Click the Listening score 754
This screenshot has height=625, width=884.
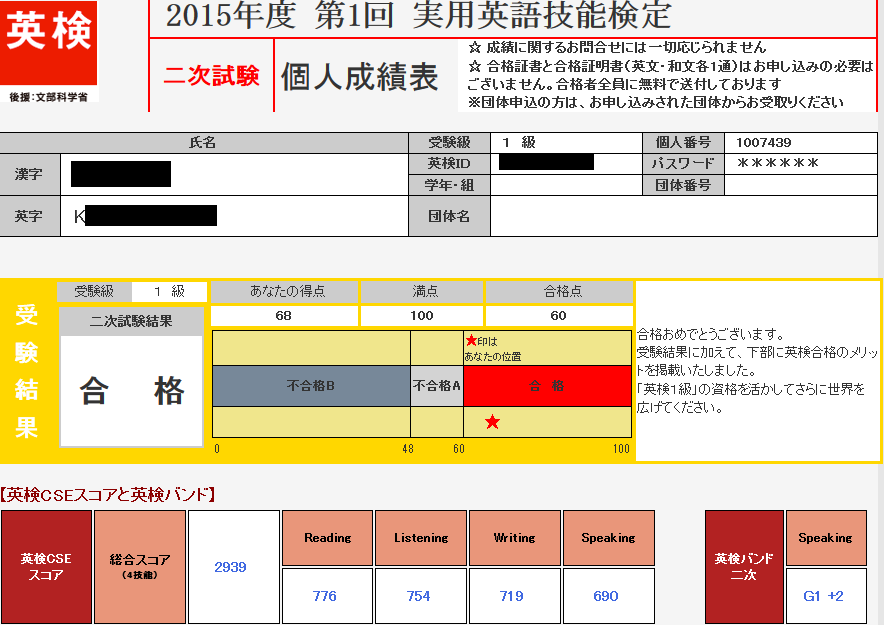coord(418,596)
